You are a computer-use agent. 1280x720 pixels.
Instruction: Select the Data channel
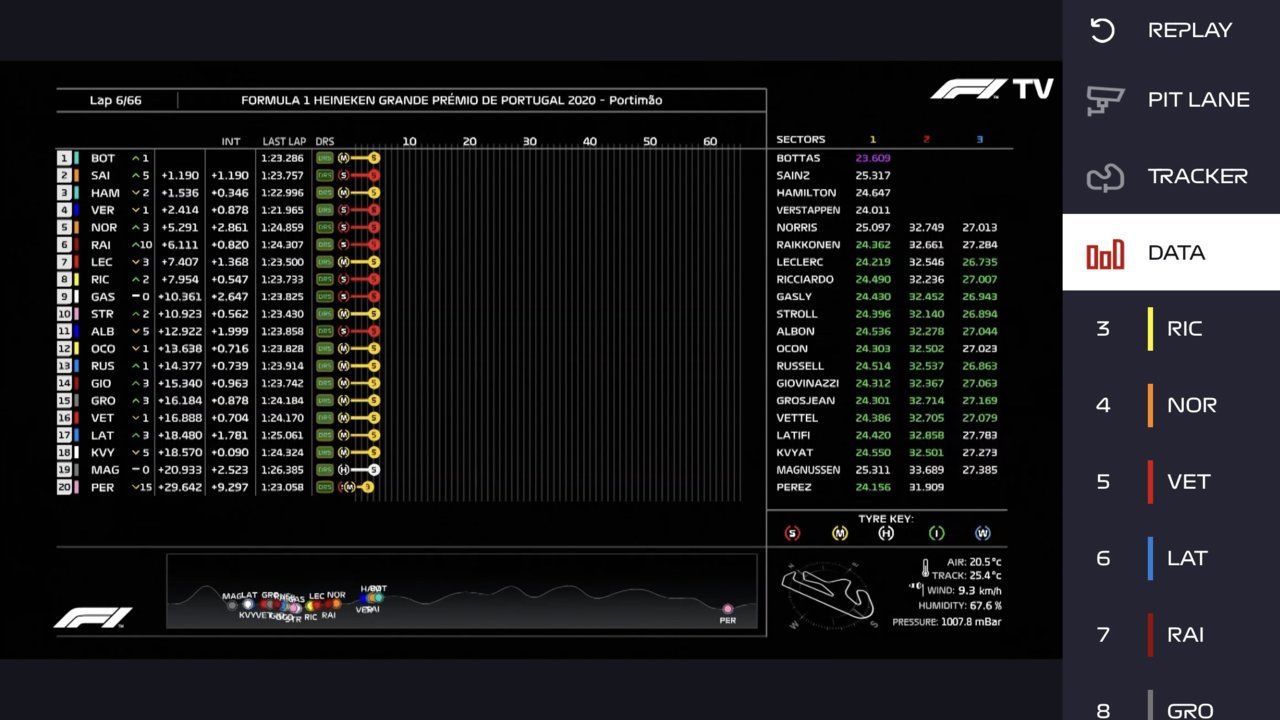[x=1171, y=252]
